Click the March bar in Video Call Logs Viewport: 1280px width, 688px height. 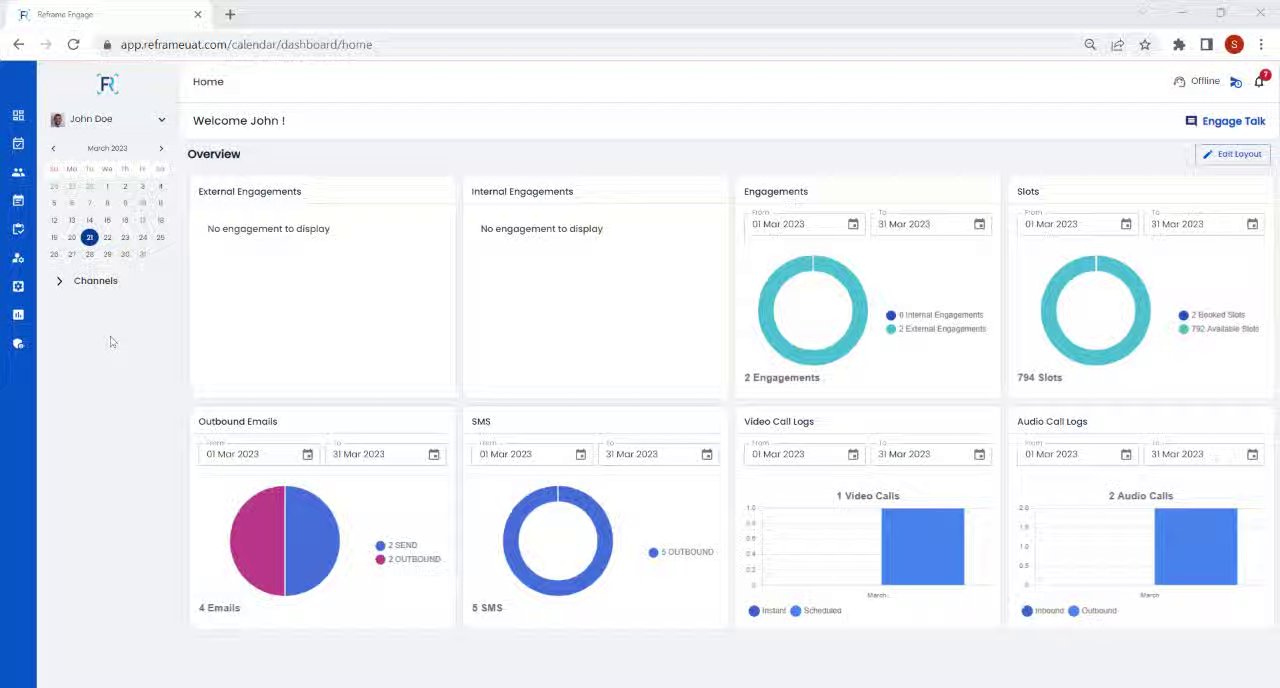922,547
